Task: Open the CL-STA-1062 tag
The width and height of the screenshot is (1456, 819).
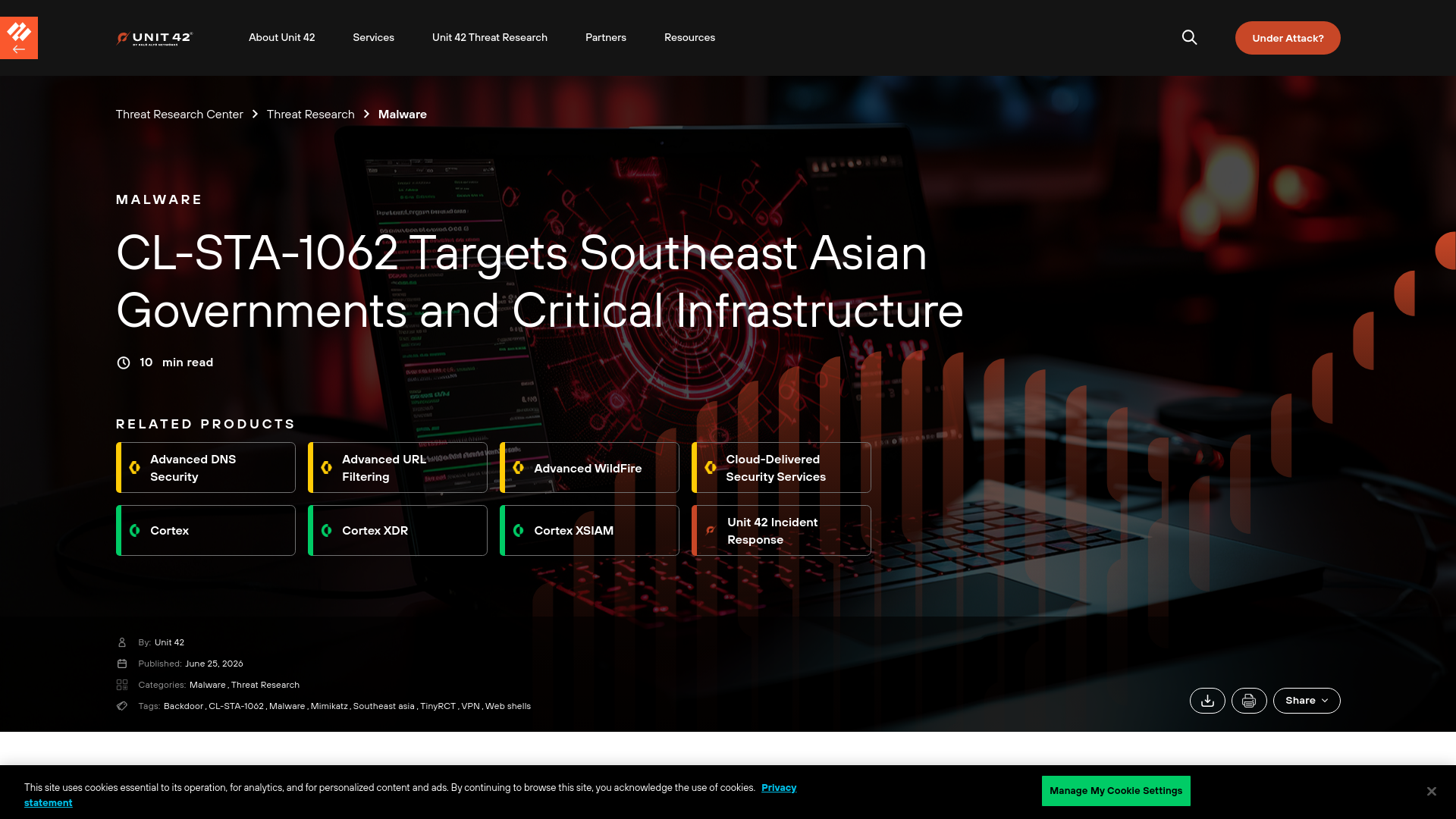Action: click(236, 706)
